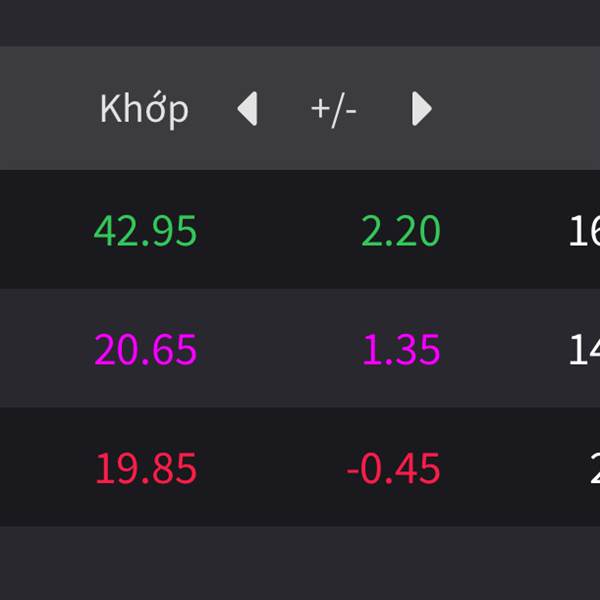Click the green change value 2.20

point(400,231)
